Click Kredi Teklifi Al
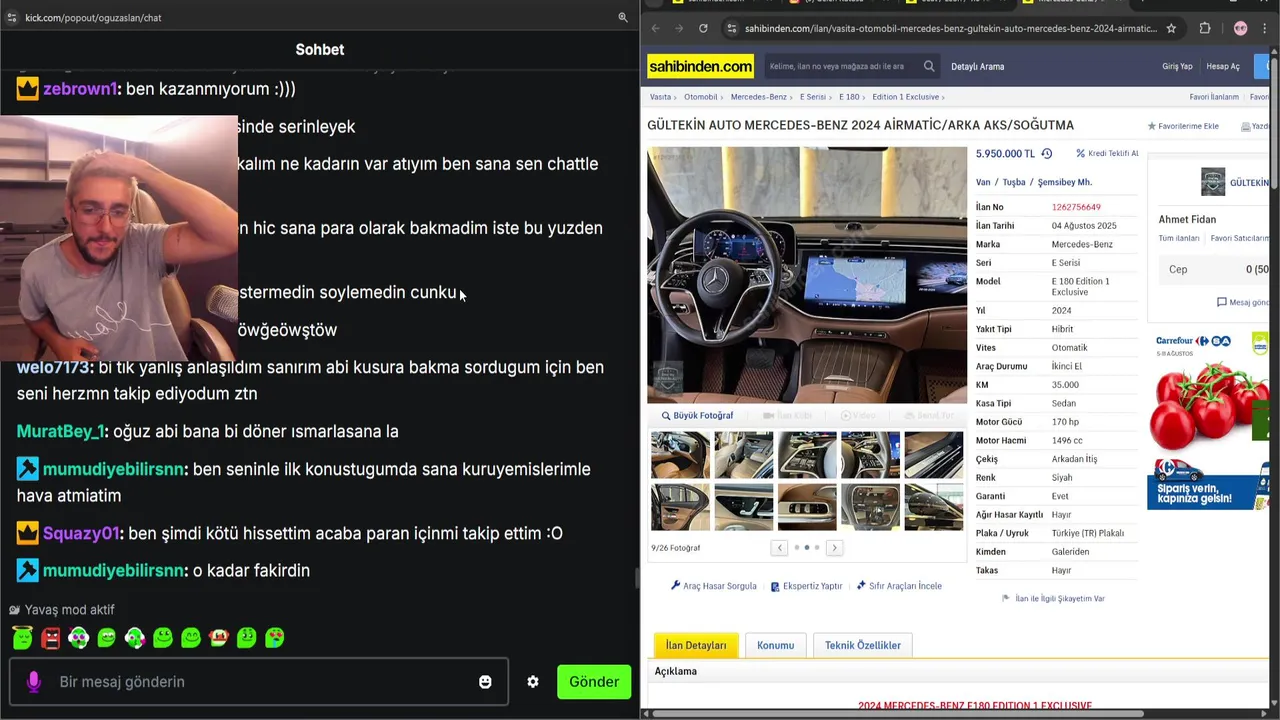This screenshot has width=1280, height=720. pos(1107,154)
